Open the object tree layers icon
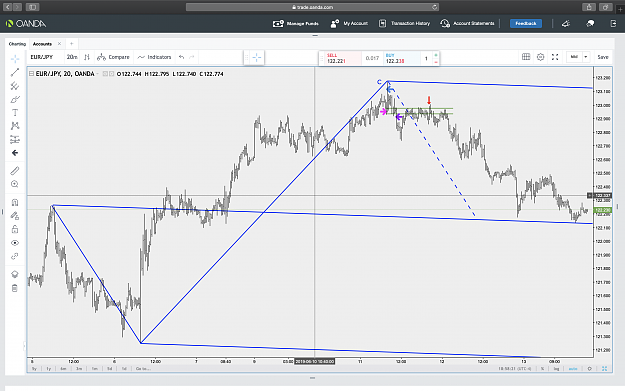625x391 pixels. click(15, 274)
